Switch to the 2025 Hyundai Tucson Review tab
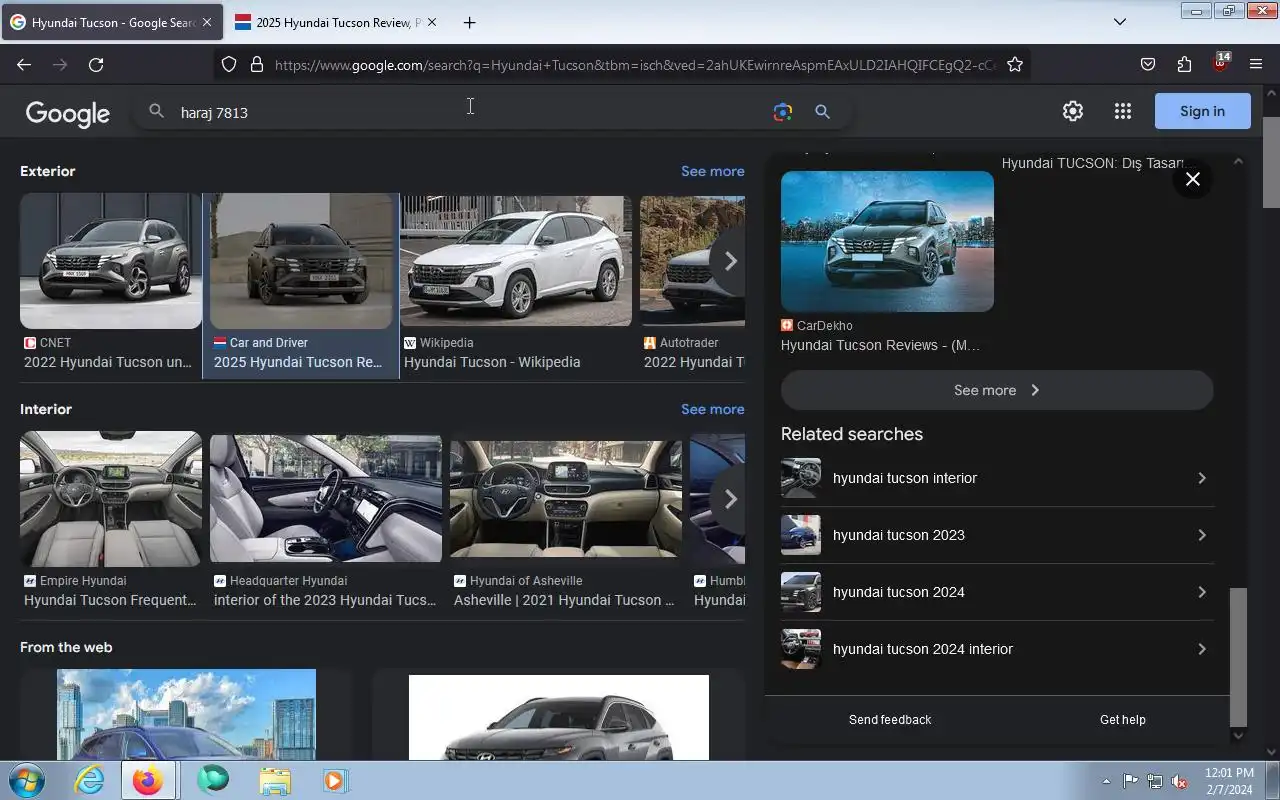The image size is (1280, 800). coord(334,22)
